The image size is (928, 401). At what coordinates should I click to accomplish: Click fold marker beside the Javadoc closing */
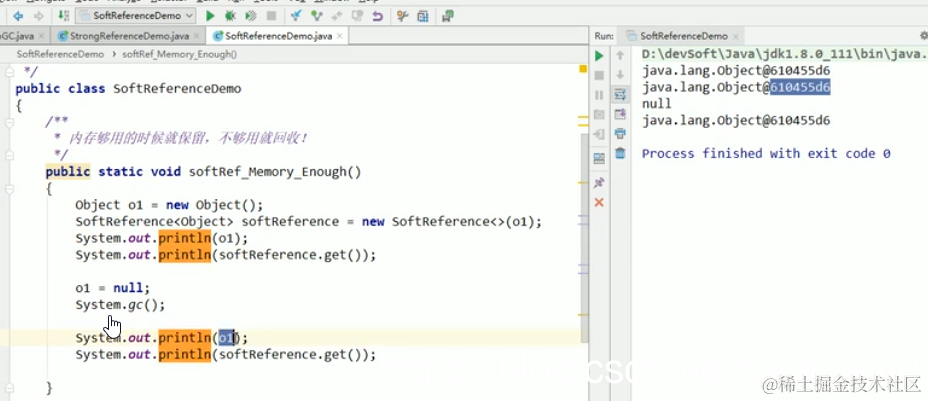[x=9, y=156]
